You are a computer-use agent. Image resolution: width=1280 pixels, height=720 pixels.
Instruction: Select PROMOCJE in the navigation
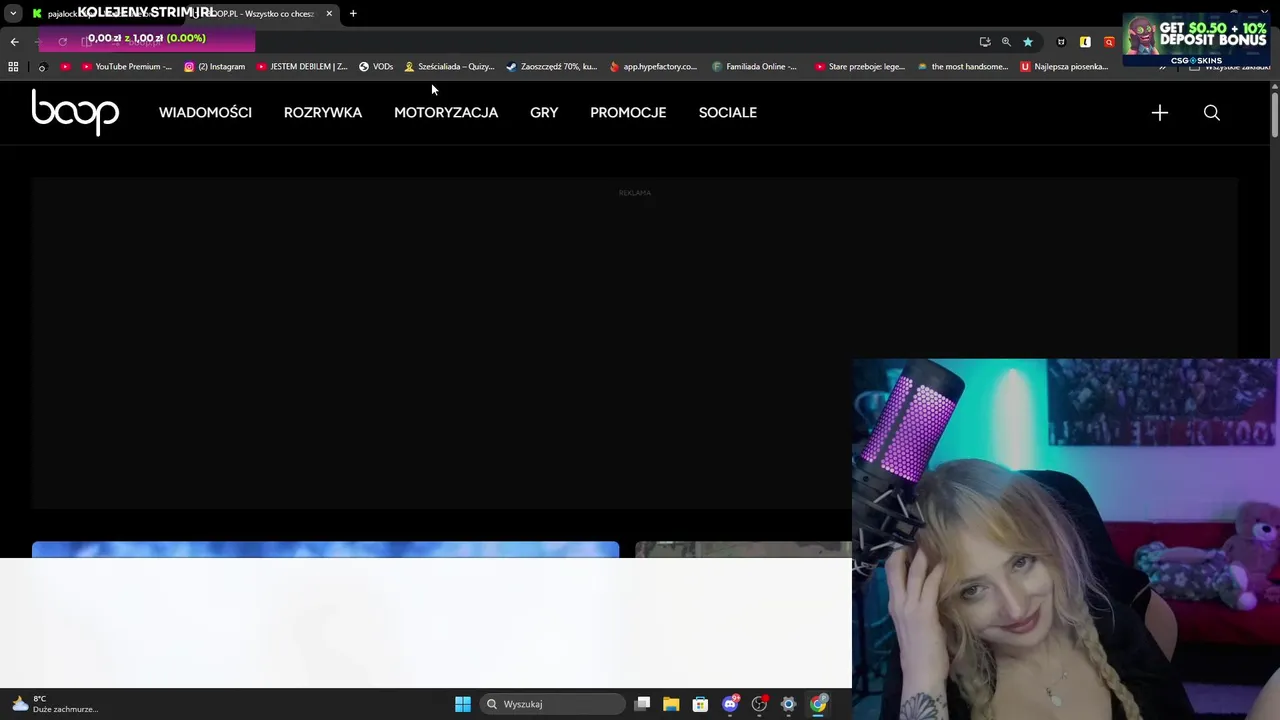628,113
